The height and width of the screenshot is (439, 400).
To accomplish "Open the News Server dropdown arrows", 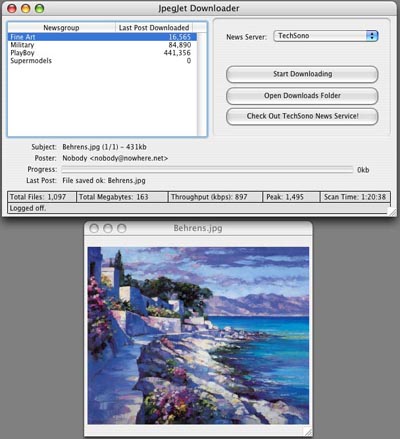I will click(x=372, y=36).
